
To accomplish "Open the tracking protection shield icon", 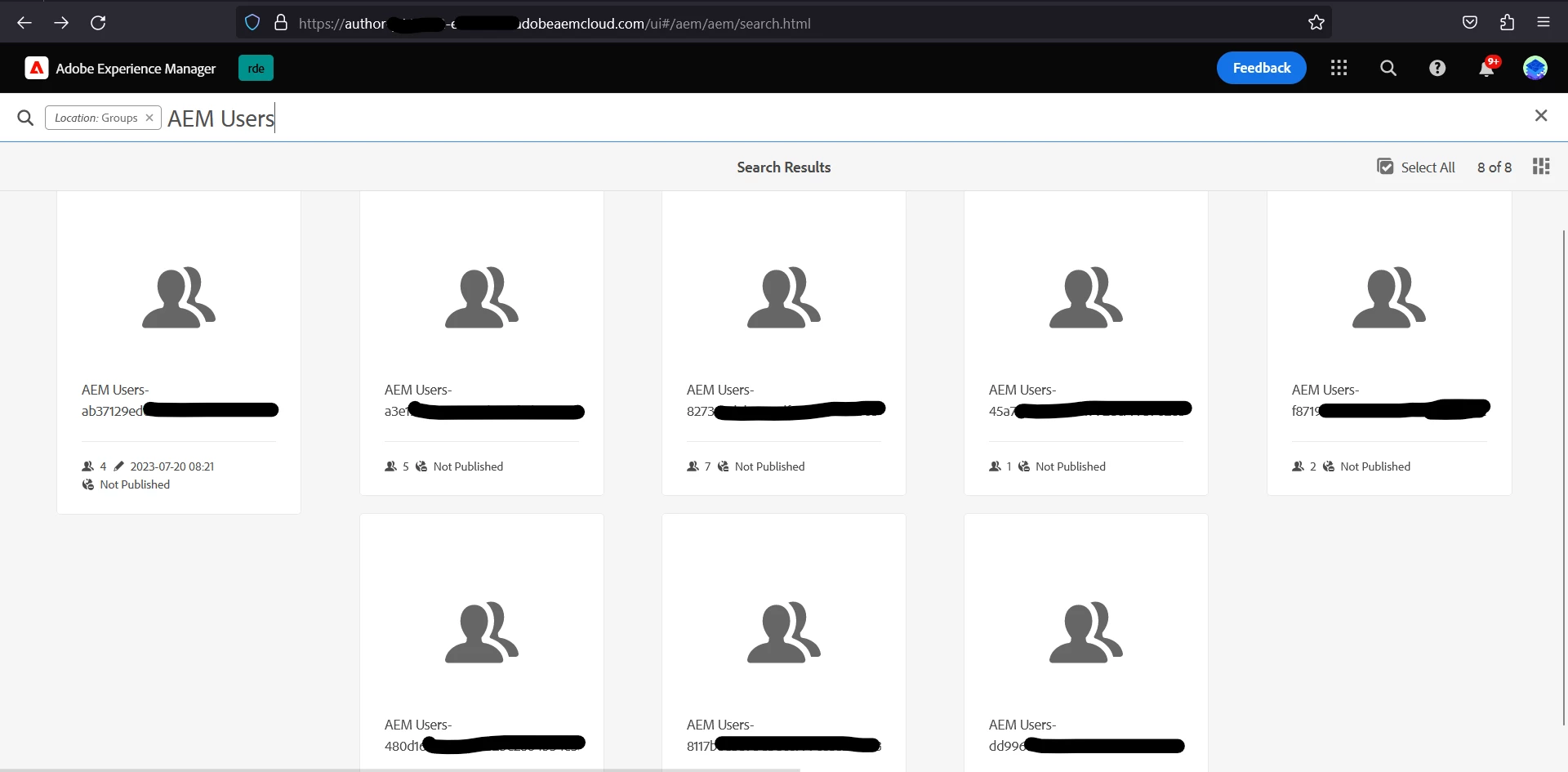I will (x=252, y=23).
